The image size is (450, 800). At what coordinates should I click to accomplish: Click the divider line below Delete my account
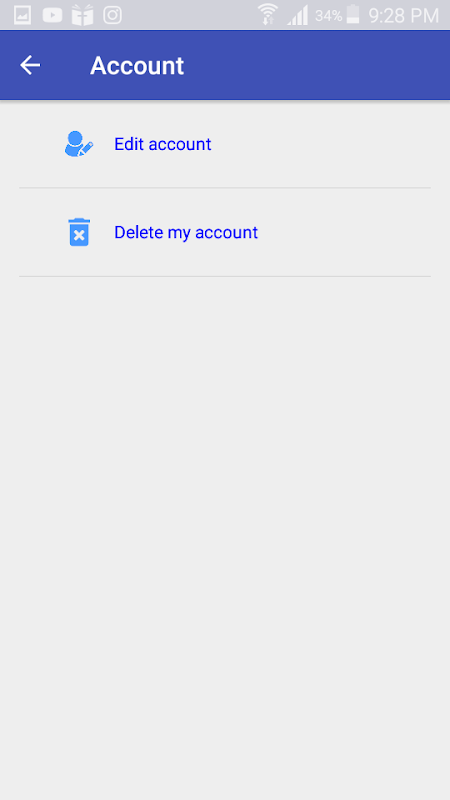coord(225,277)
